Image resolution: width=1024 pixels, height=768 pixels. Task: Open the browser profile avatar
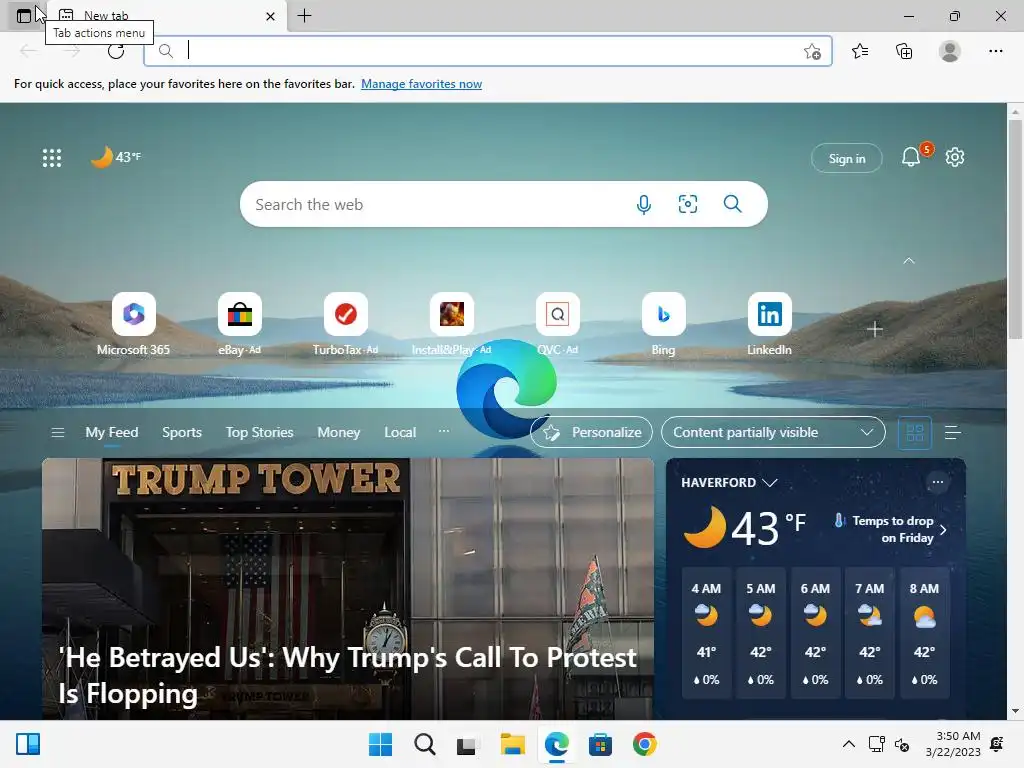pos(950,51)
